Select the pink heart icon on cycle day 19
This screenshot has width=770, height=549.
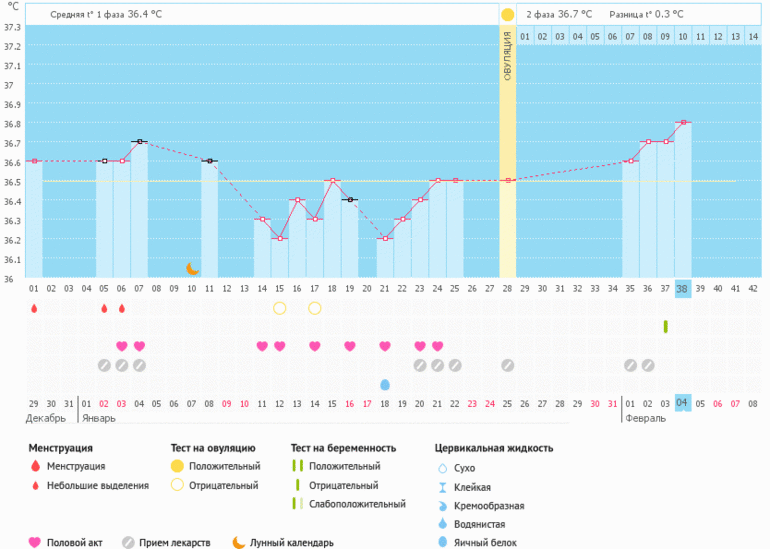point(350,346)
